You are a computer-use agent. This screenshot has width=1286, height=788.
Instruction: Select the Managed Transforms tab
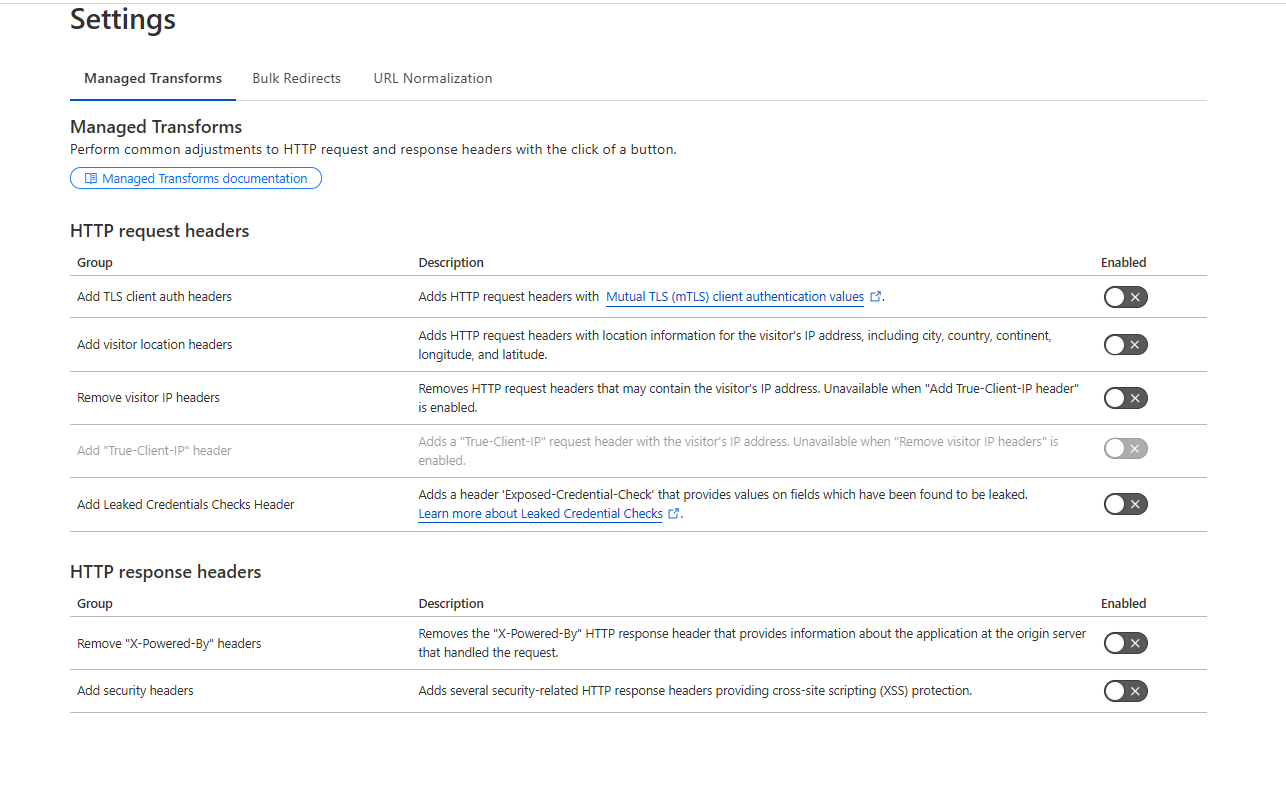click(x=153, y=78)
